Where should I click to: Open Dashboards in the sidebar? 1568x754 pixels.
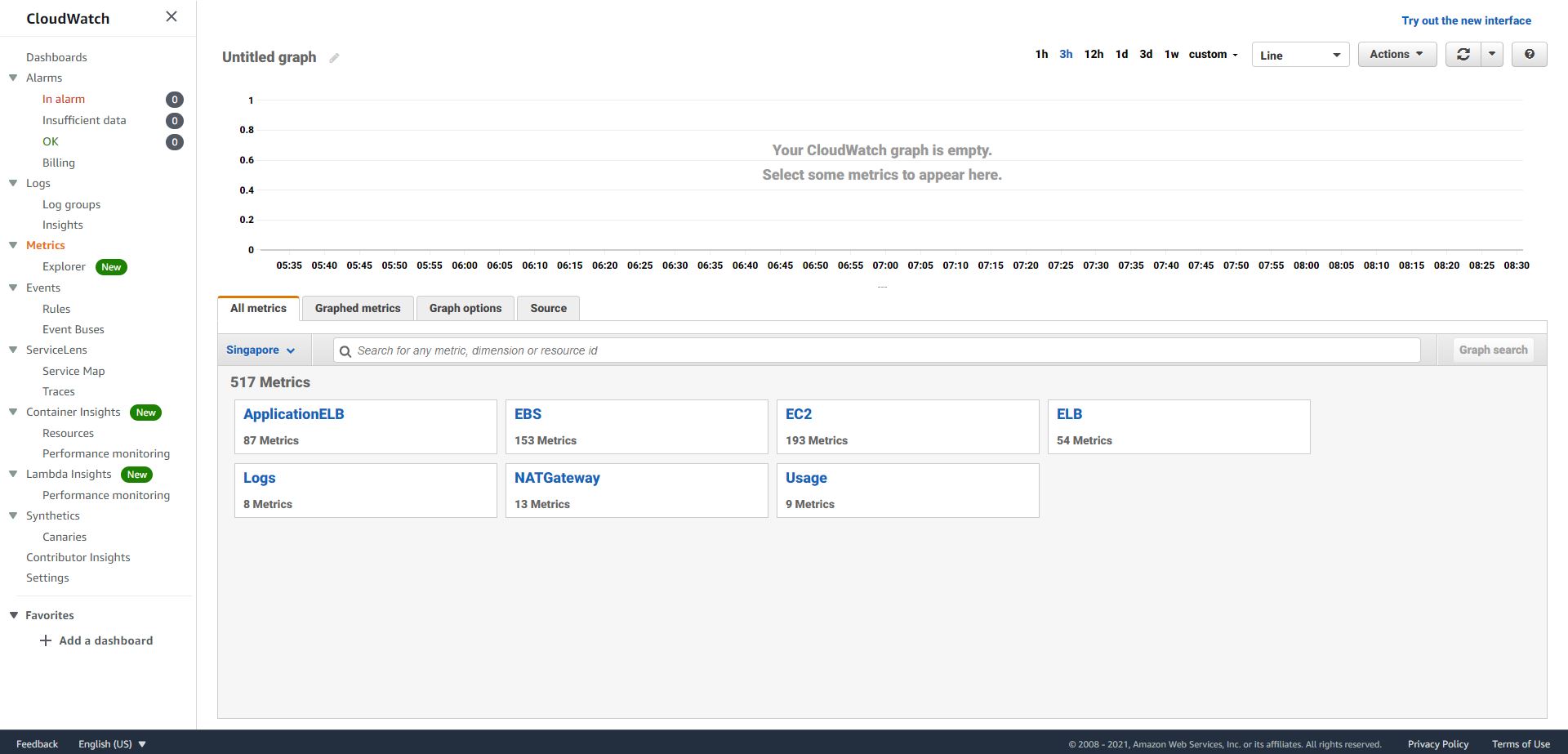tap(56, 57)
